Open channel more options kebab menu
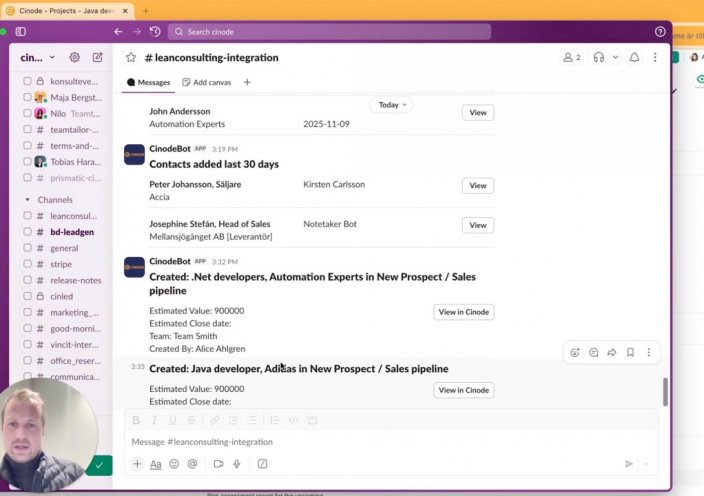The width and height of the screenshot is (704, 496). pos(655,57)
